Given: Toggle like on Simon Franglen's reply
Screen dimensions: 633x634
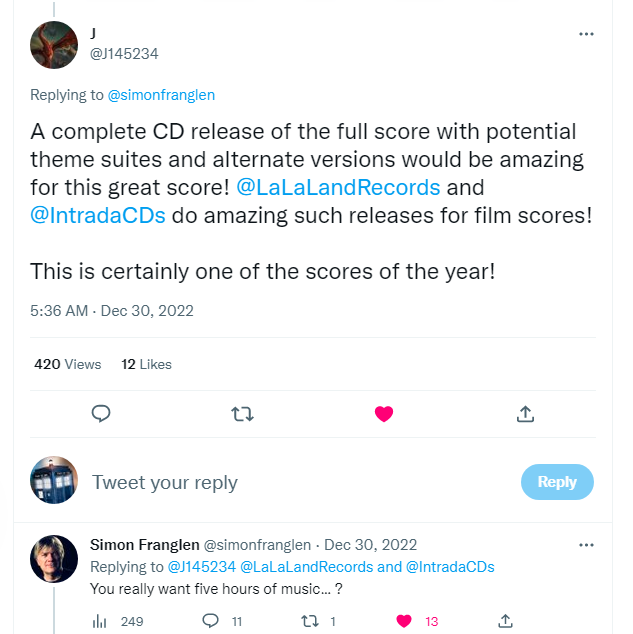Looking at the screenshot, I should [404, 621].
